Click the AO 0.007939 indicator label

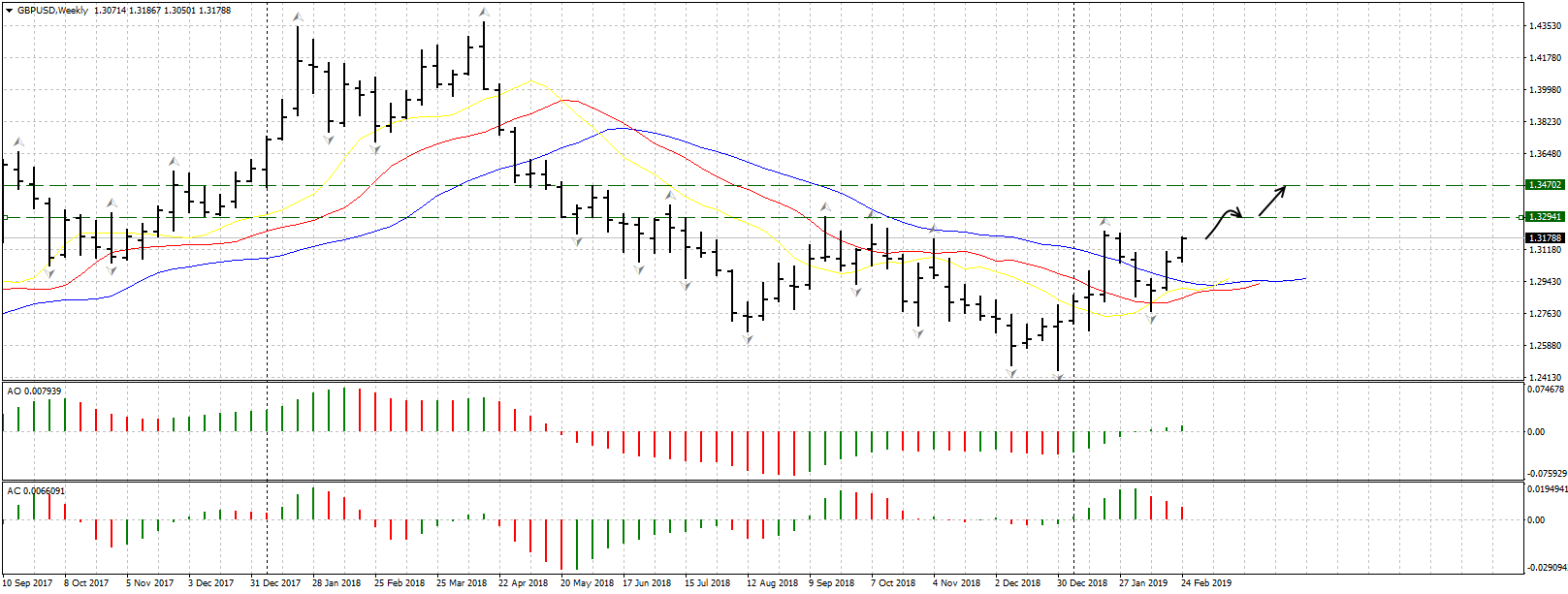click(x=34, y=391)
